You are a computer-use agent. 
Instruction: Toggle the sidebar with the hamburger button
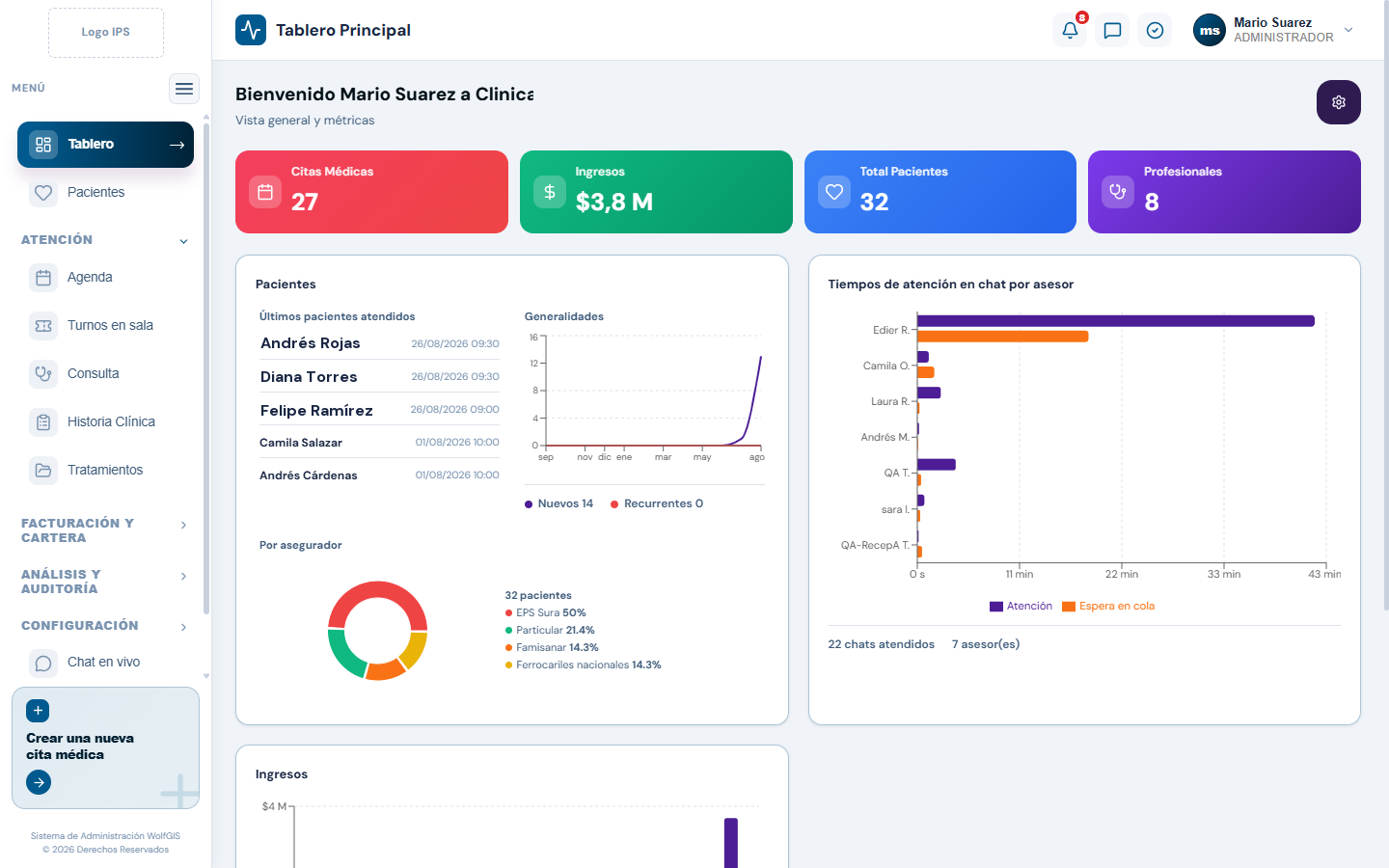[184, 89]
